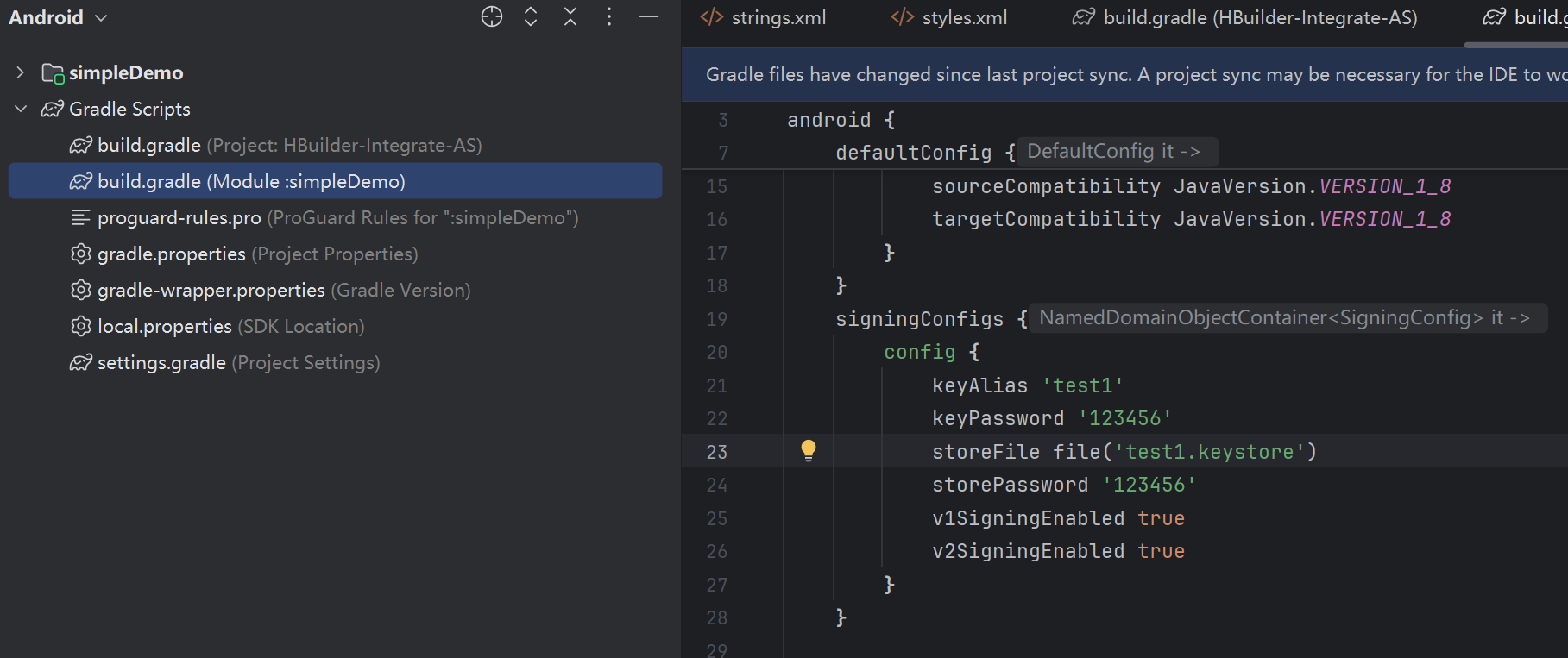Click local.properties gear icon
1568x658 pixels.
point(80,326)
